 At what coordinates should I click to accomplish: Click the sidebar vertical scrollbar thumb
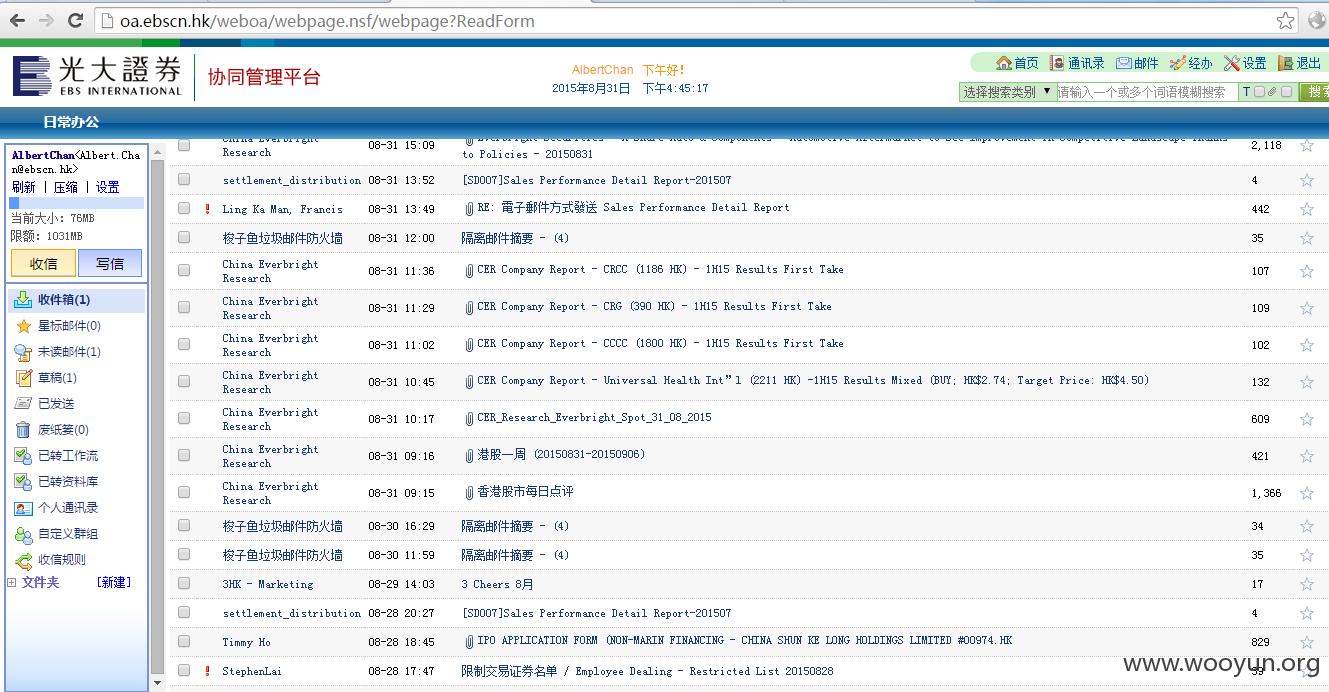(x=157, y=415)
